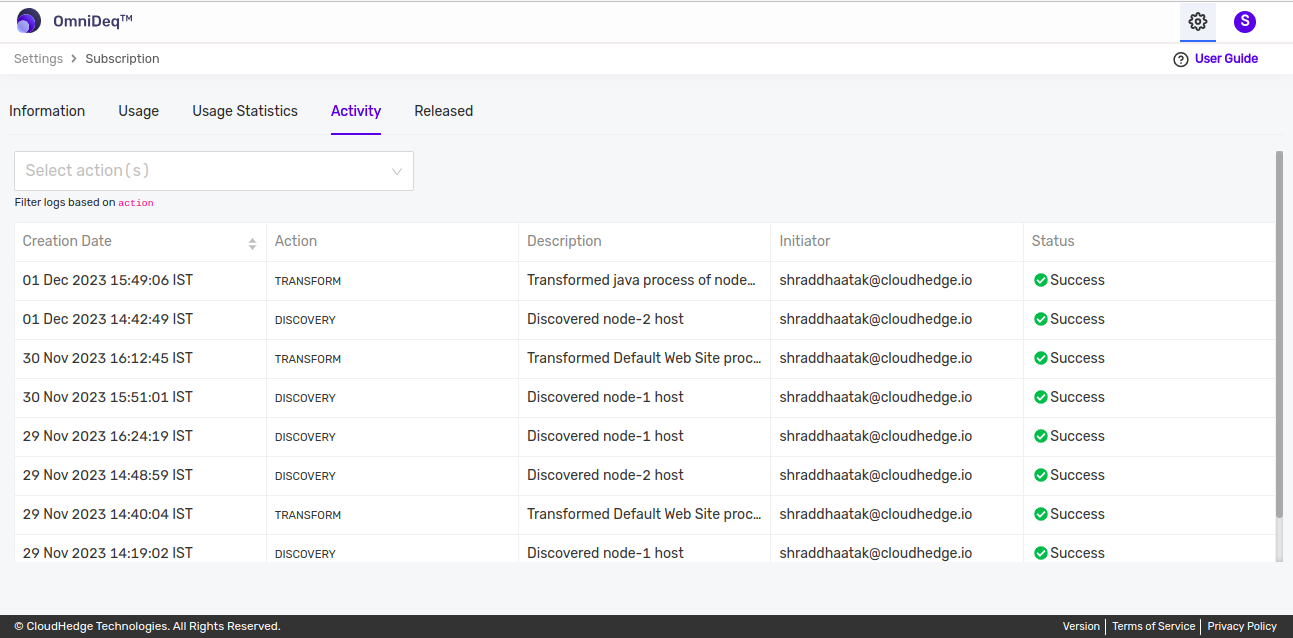This screenshot has width=1293, height=638.
Task: Click success check icon for 01 Dec 14:42:49 row
Action: pos(1040,319)
